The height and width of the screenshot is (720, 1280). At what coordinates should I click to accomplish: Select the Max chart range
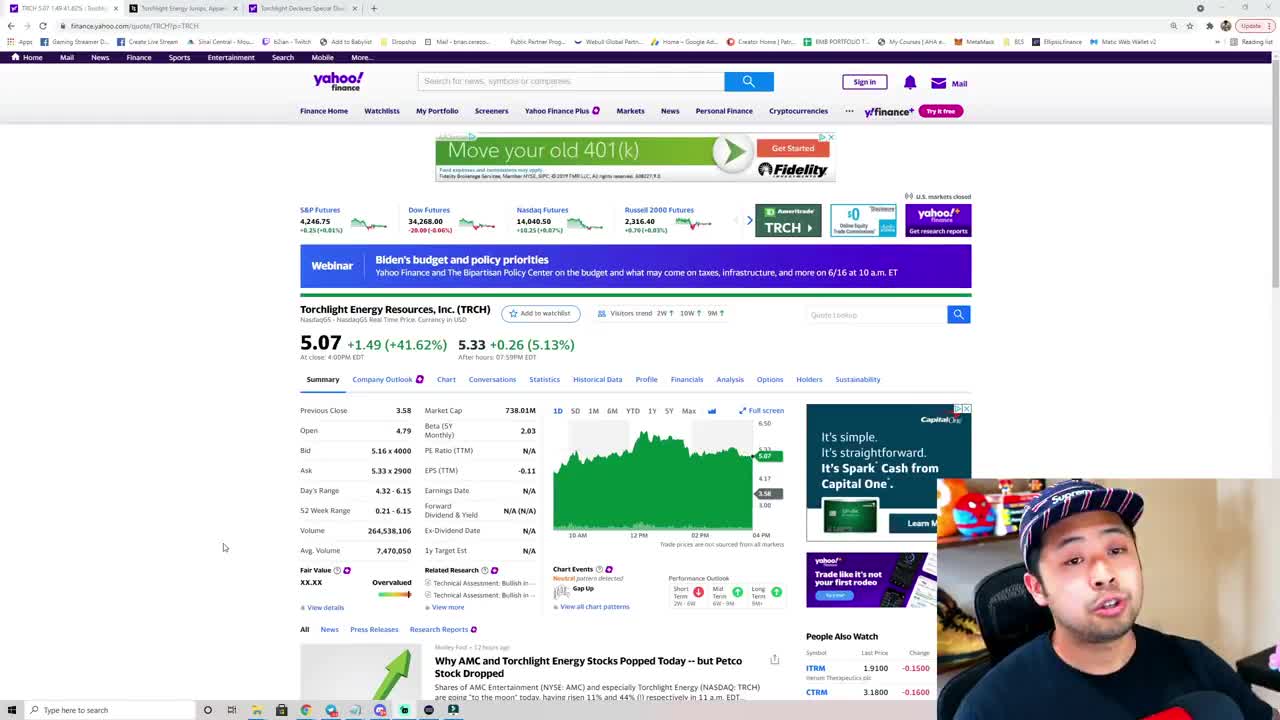pyautogui.click(x=689, y=411)
